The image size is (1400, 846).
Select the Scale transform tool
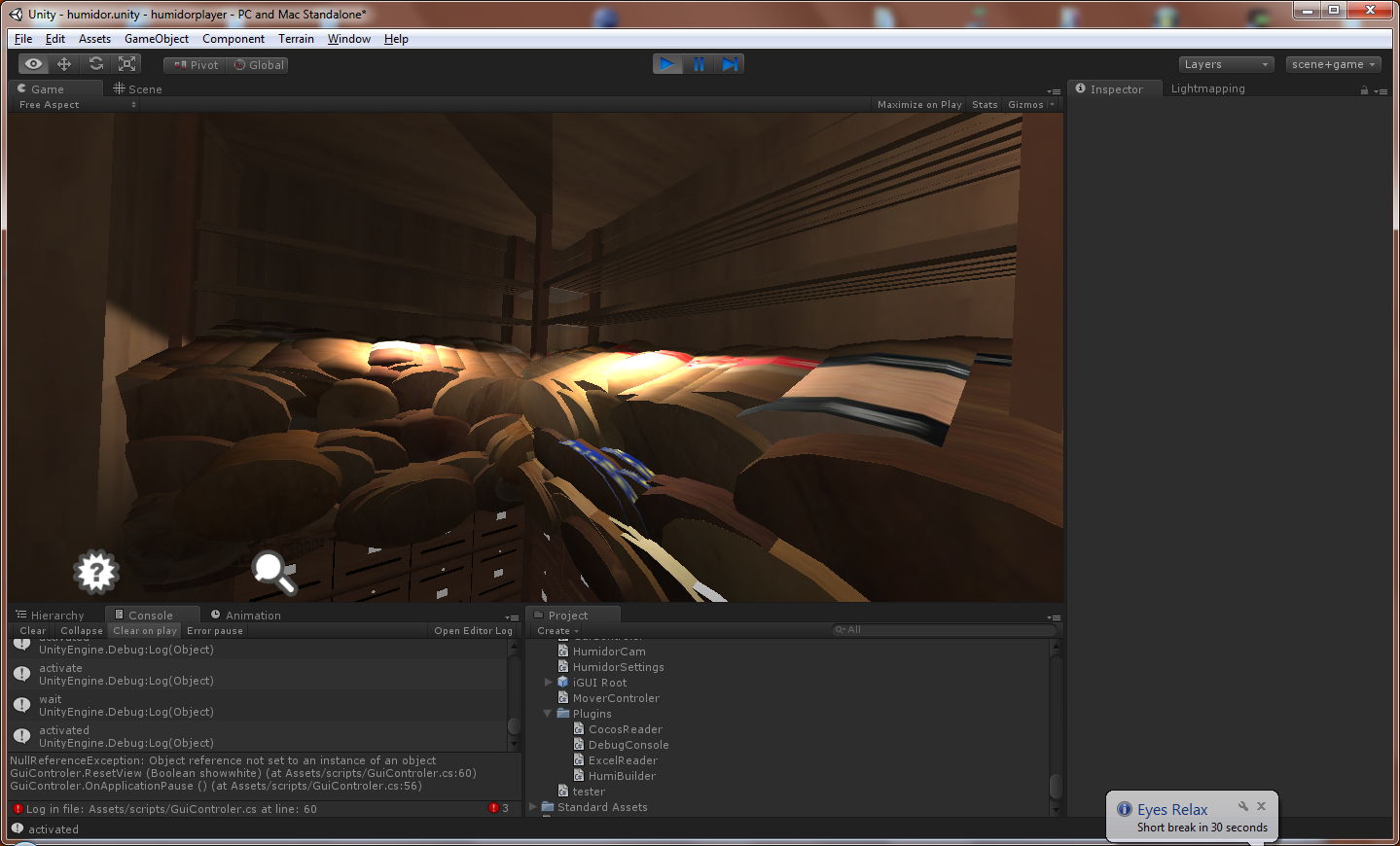click(x=126, y=64)
